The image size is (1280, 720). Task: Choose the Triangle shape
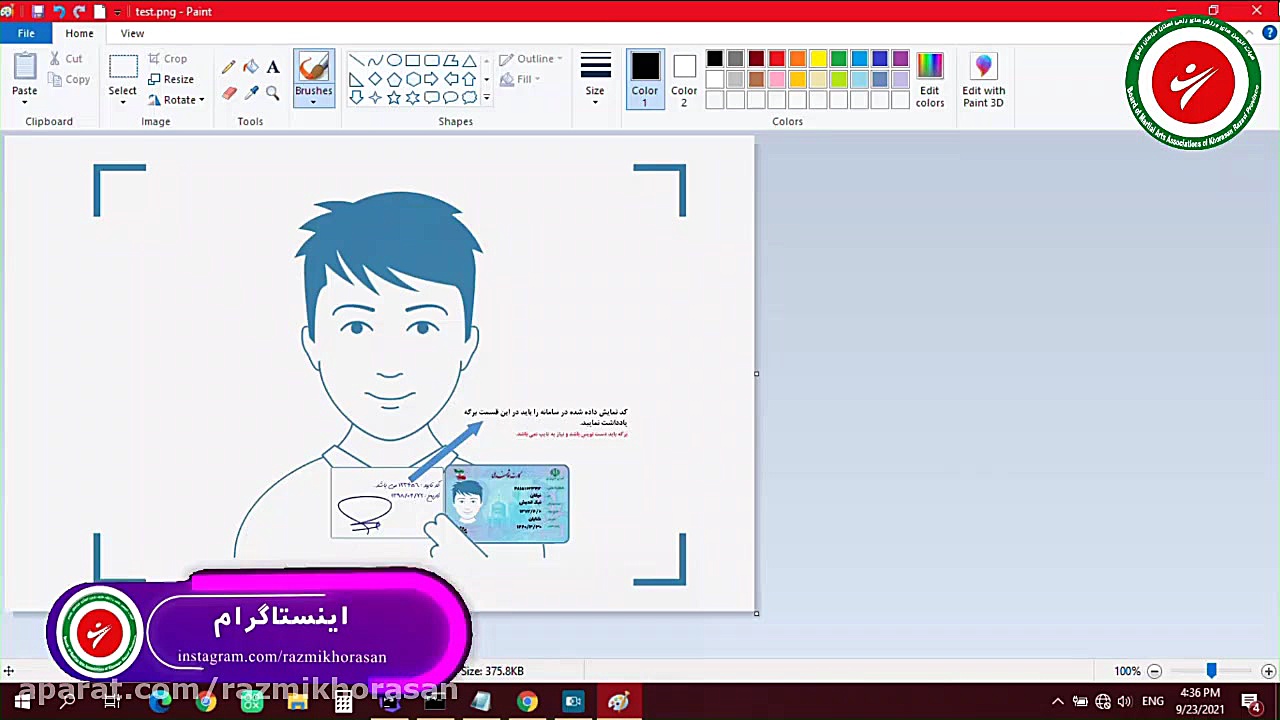click(469, 60)
